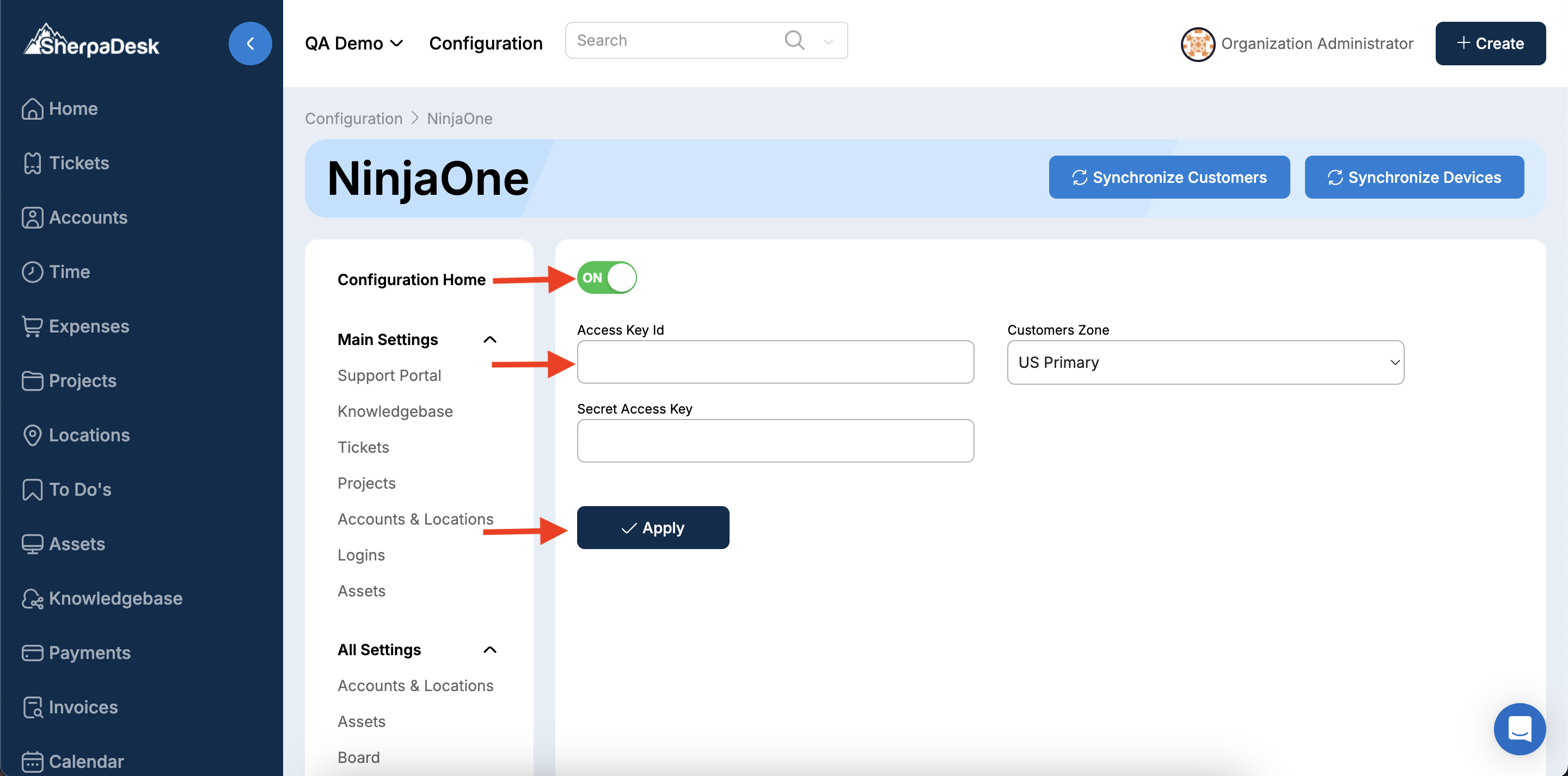Click the Create button
Viewport: 1568px width, 776px height.
[x=1490, y=43]
